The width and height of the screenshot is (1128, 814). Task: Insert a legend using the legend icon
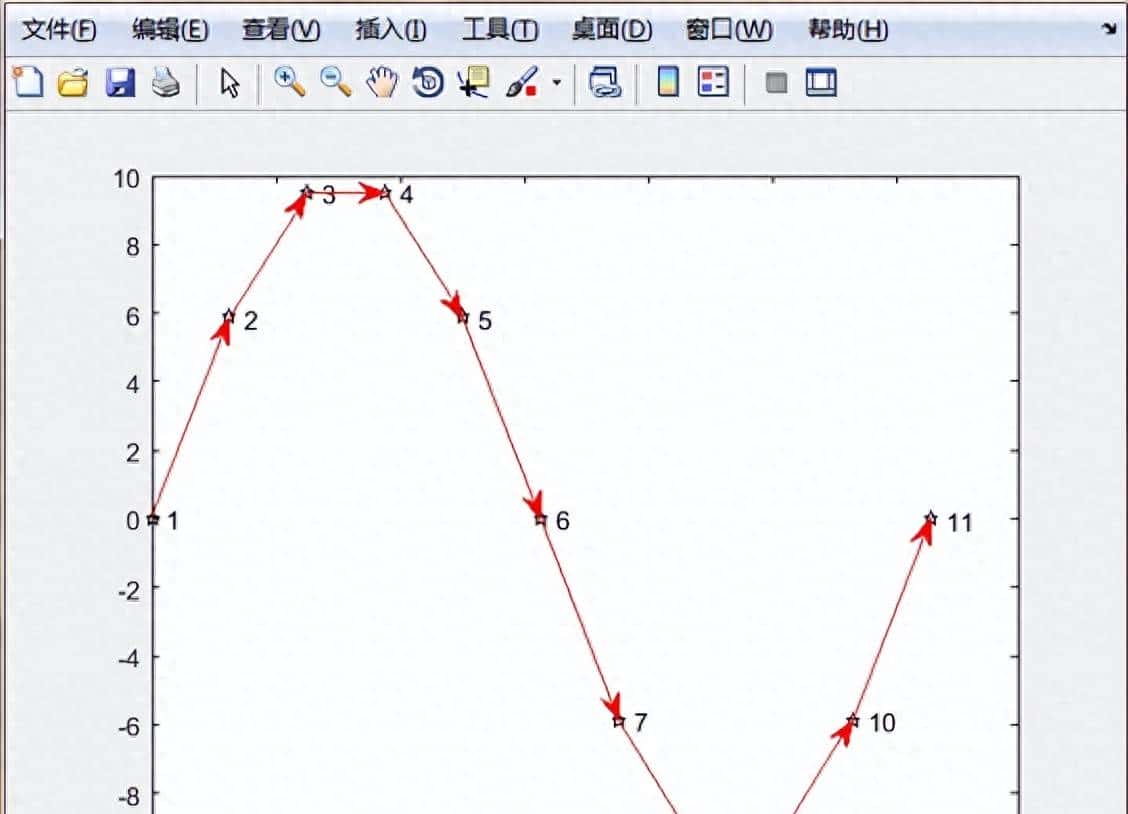[x=714, y=83]
